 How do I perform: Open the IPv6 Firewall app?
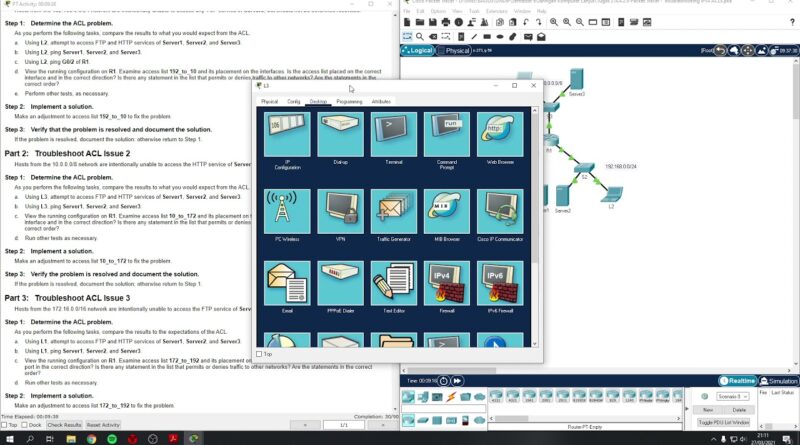[500, 283]
